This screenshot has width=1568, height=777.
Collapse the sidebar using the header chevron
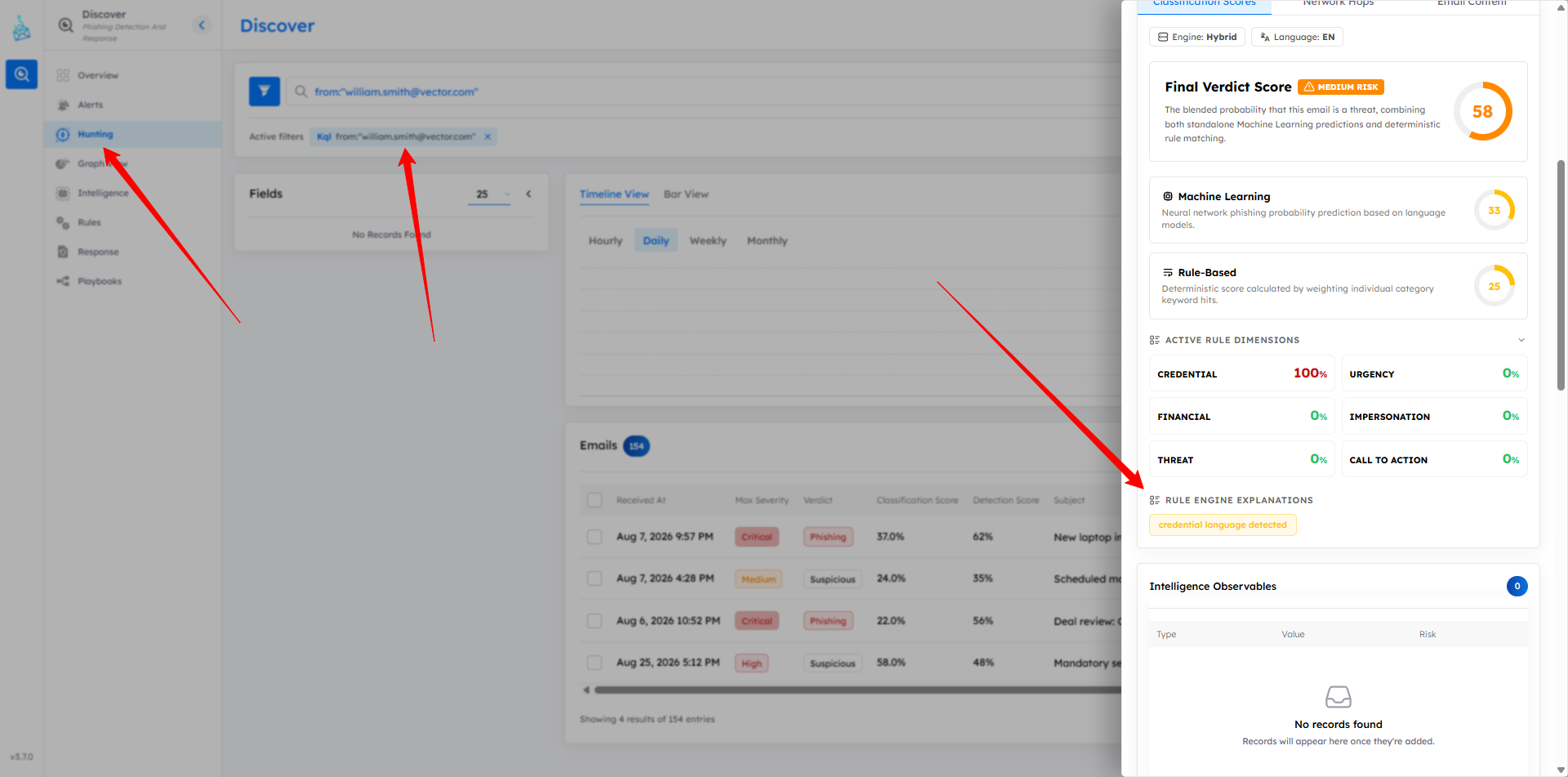202,25
